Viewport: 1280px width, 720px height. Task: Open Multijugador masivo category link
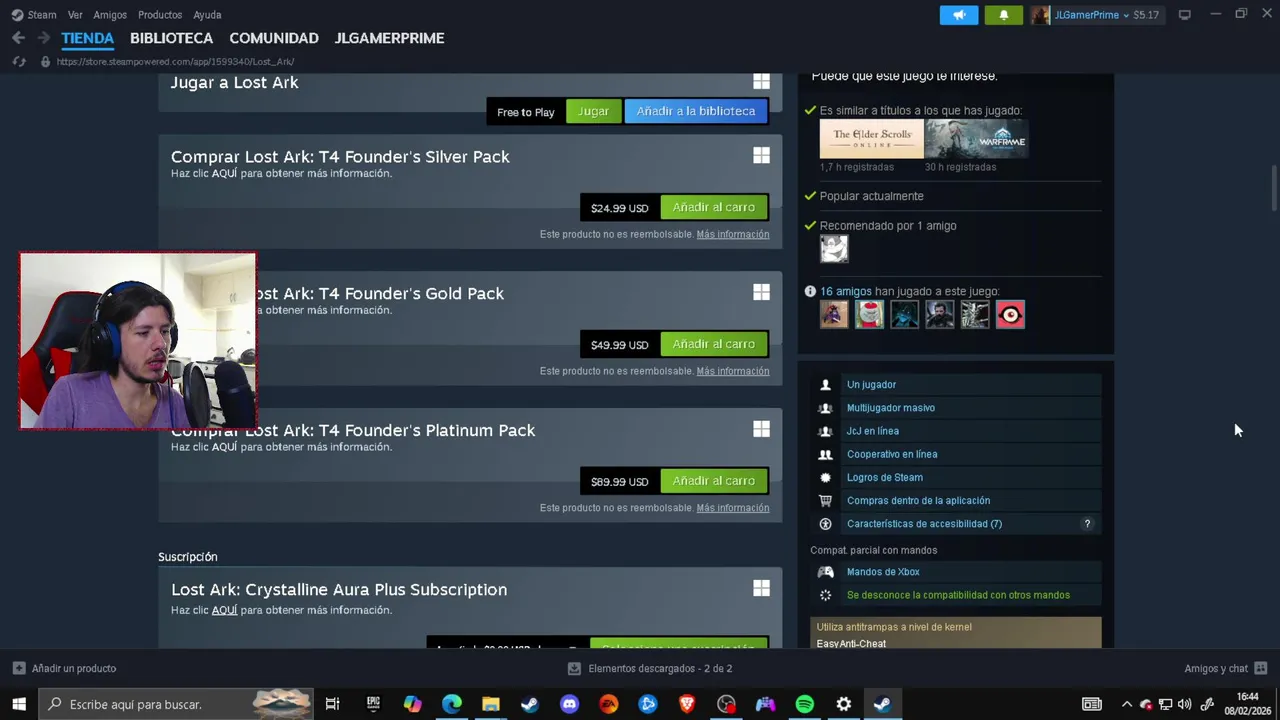[891, 408]
